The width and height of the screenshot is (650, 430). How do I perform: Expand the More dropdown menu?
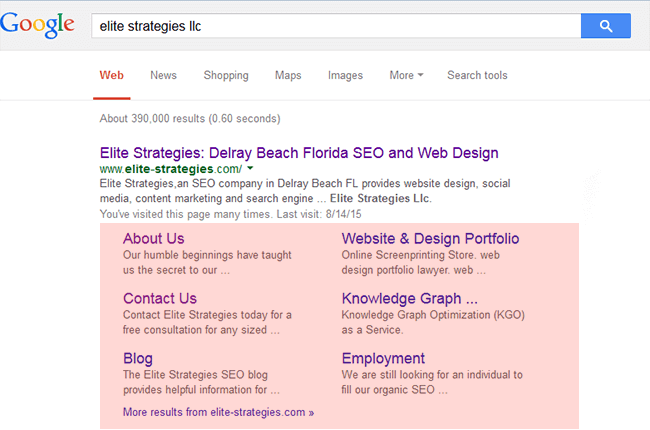[406, 75]
